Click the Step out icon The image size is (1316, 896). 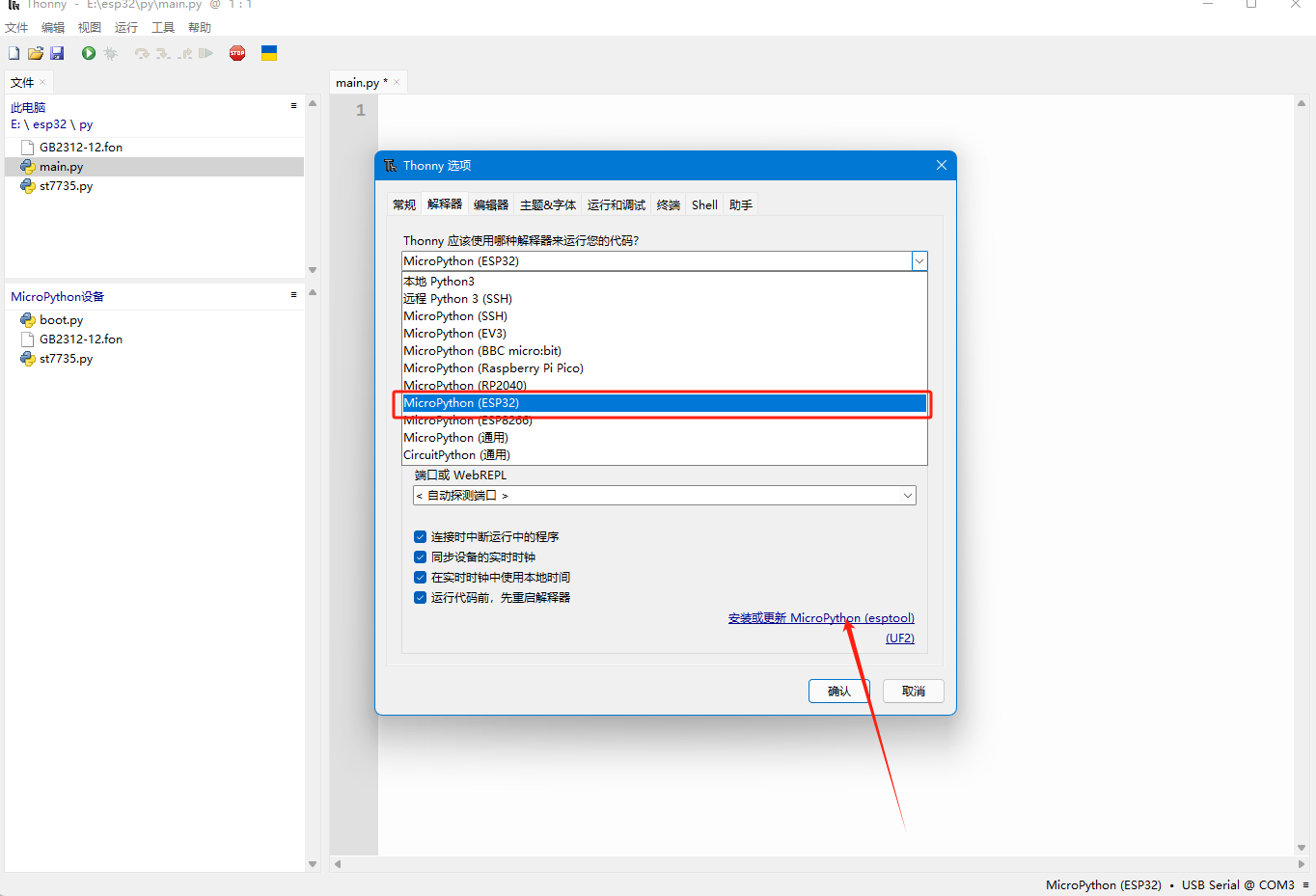(x=184, y=53)
